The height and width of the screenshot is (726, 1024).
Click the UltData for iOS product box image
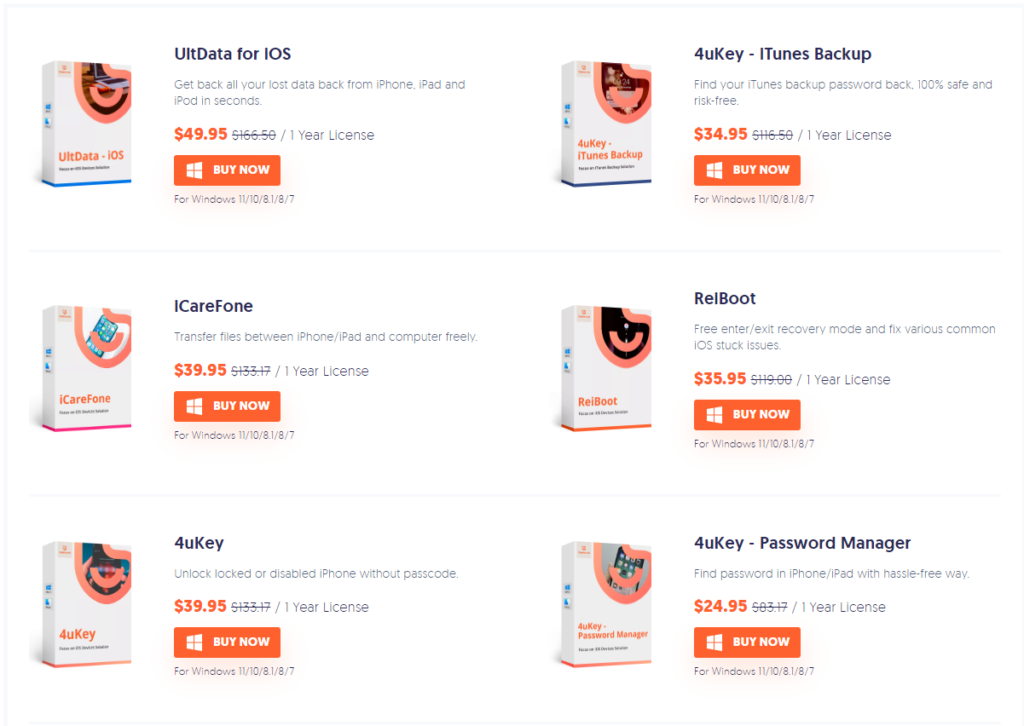click(88, 122)
